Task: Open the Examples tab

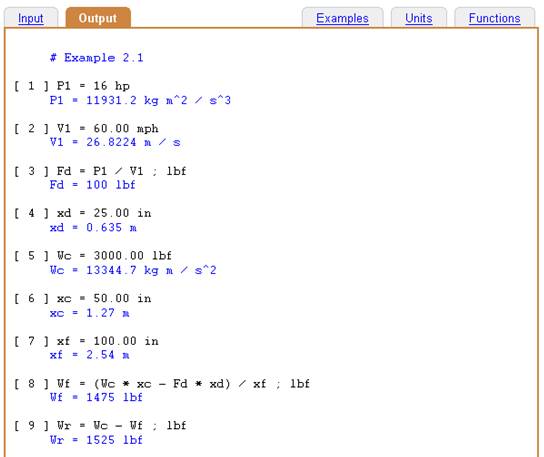Action: click(x=342, y=18)
